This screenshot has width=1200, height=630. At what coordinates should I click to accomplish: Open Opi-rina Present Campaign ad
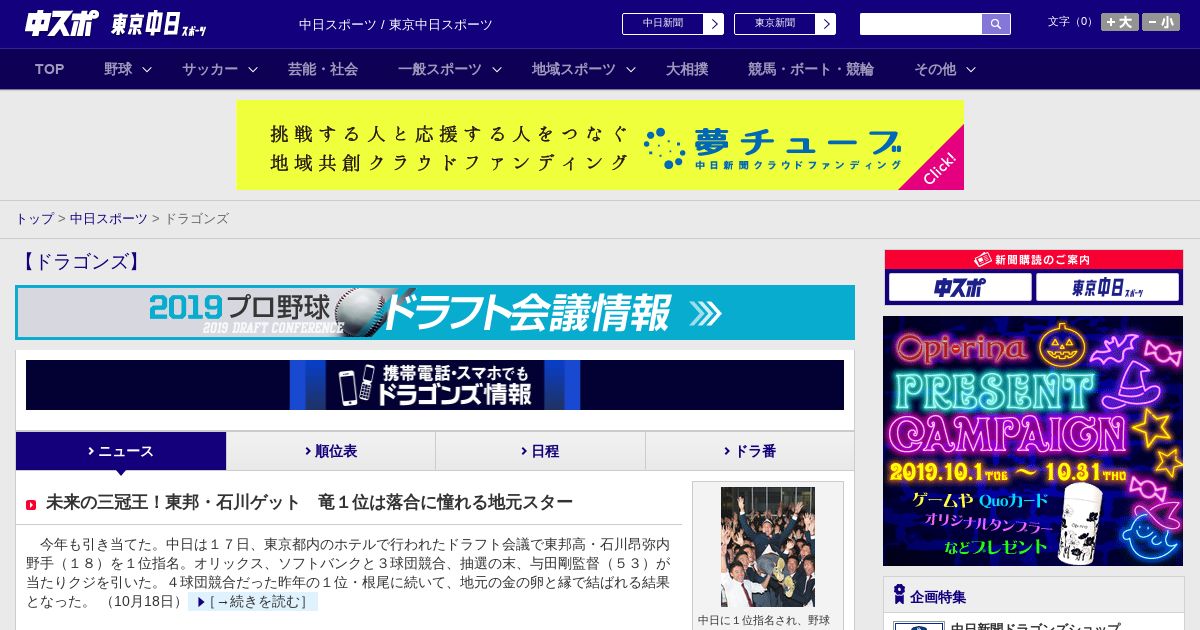click(x=1033, y=441)
